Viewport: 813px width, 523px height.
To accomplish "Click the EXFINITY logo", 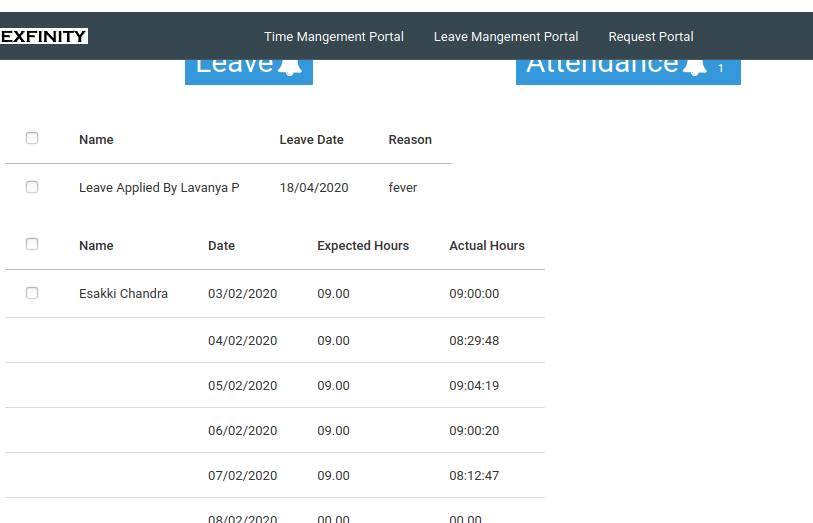I will 44,36.
